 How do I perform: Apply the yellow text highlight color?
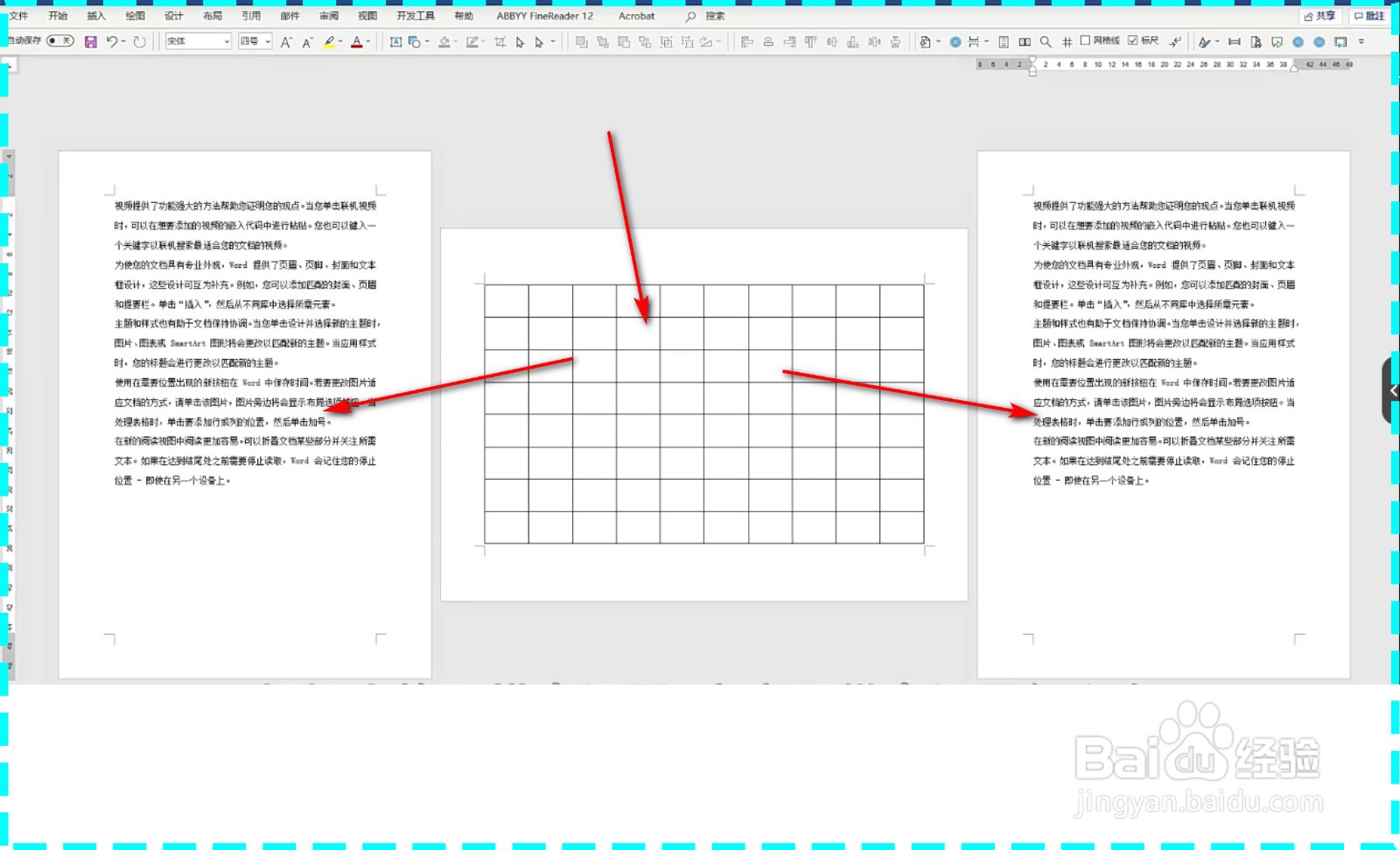tap(329, 41)
